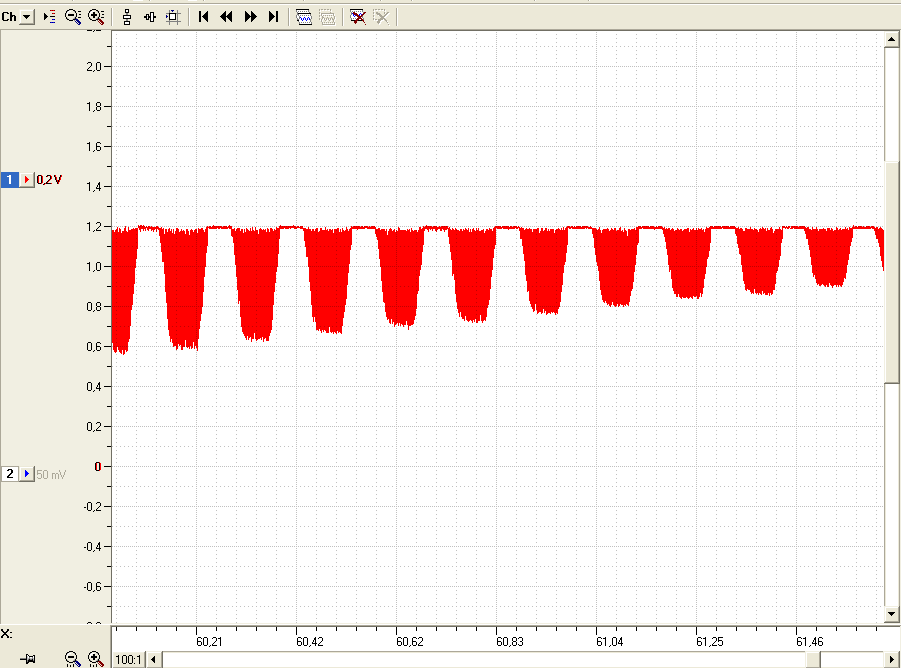The height and width of the screenshot is (668, 901).
Task: Click the horizontal scrollbar thumb
Action: (x=813, y=659)
